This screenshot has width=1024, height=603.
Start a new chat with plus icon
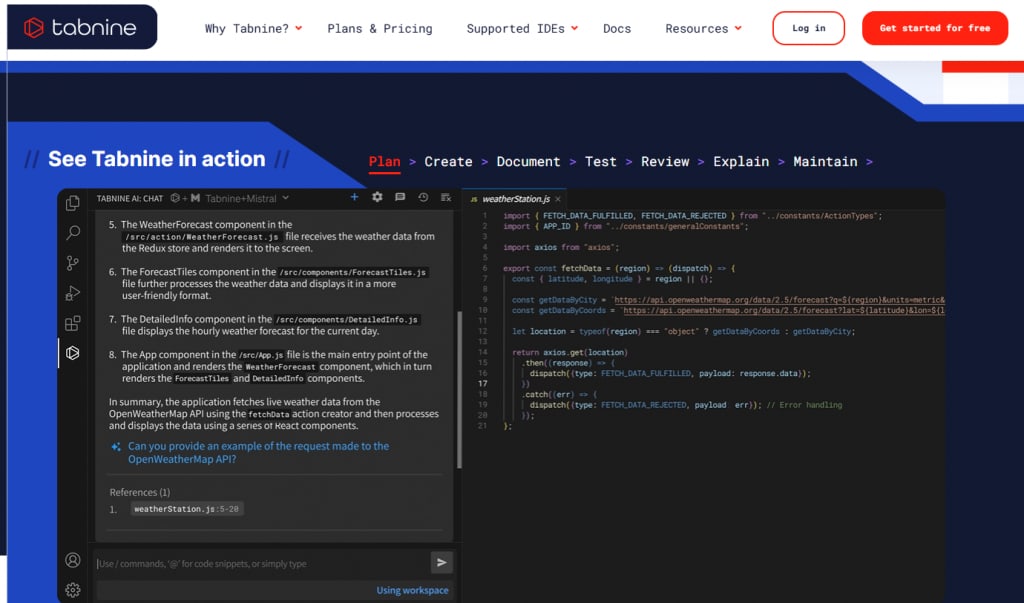[x=354, y=197]
